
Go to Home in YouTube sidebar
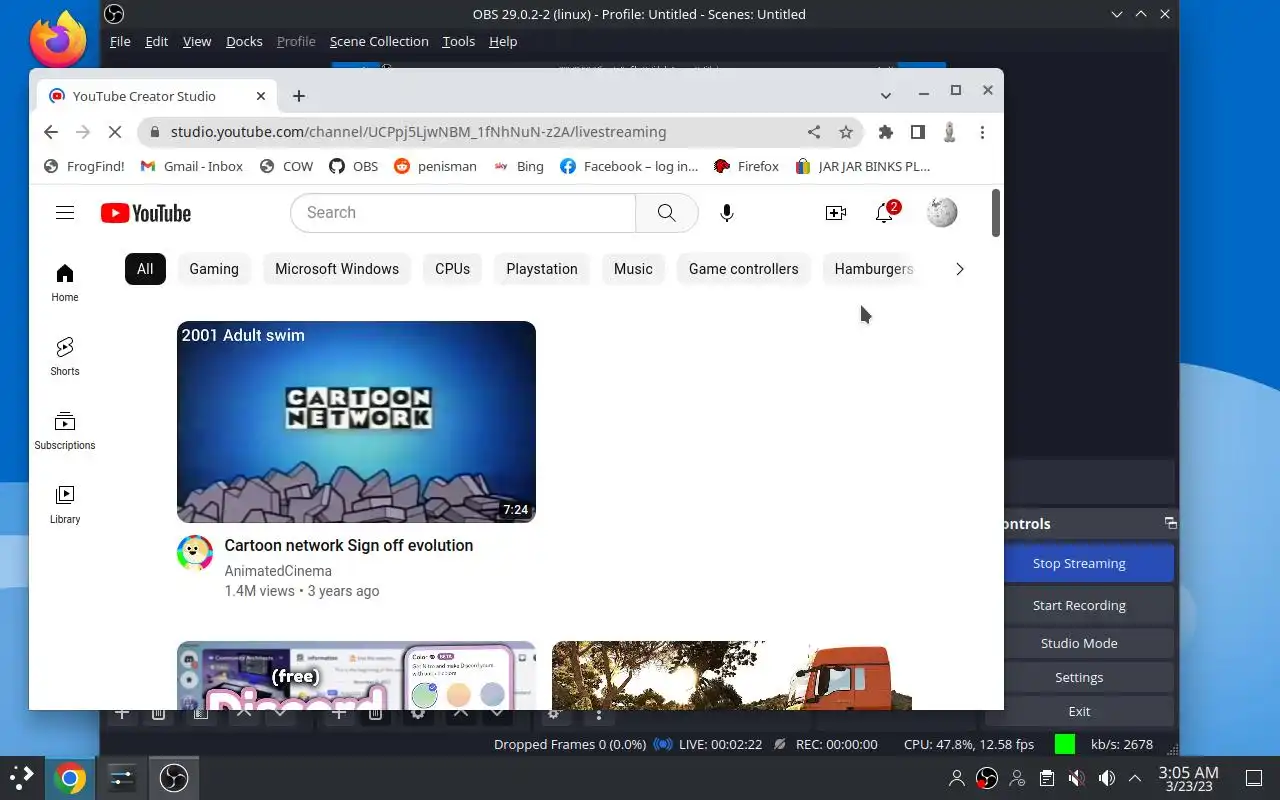pos(65,283)
